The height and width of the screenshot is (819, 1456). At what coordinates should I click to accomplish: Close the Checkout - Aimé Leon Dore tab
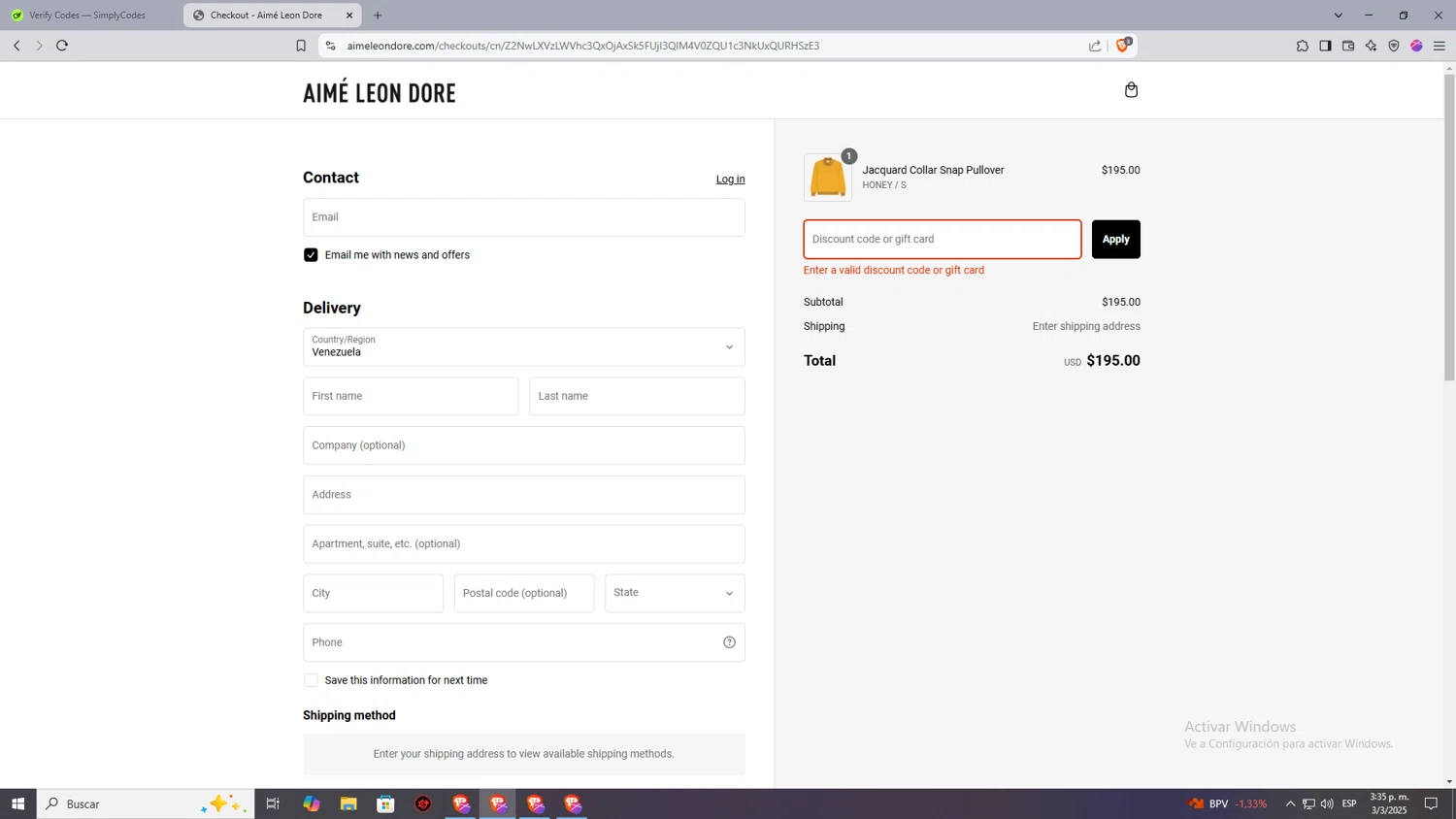(x=349, y=16)
